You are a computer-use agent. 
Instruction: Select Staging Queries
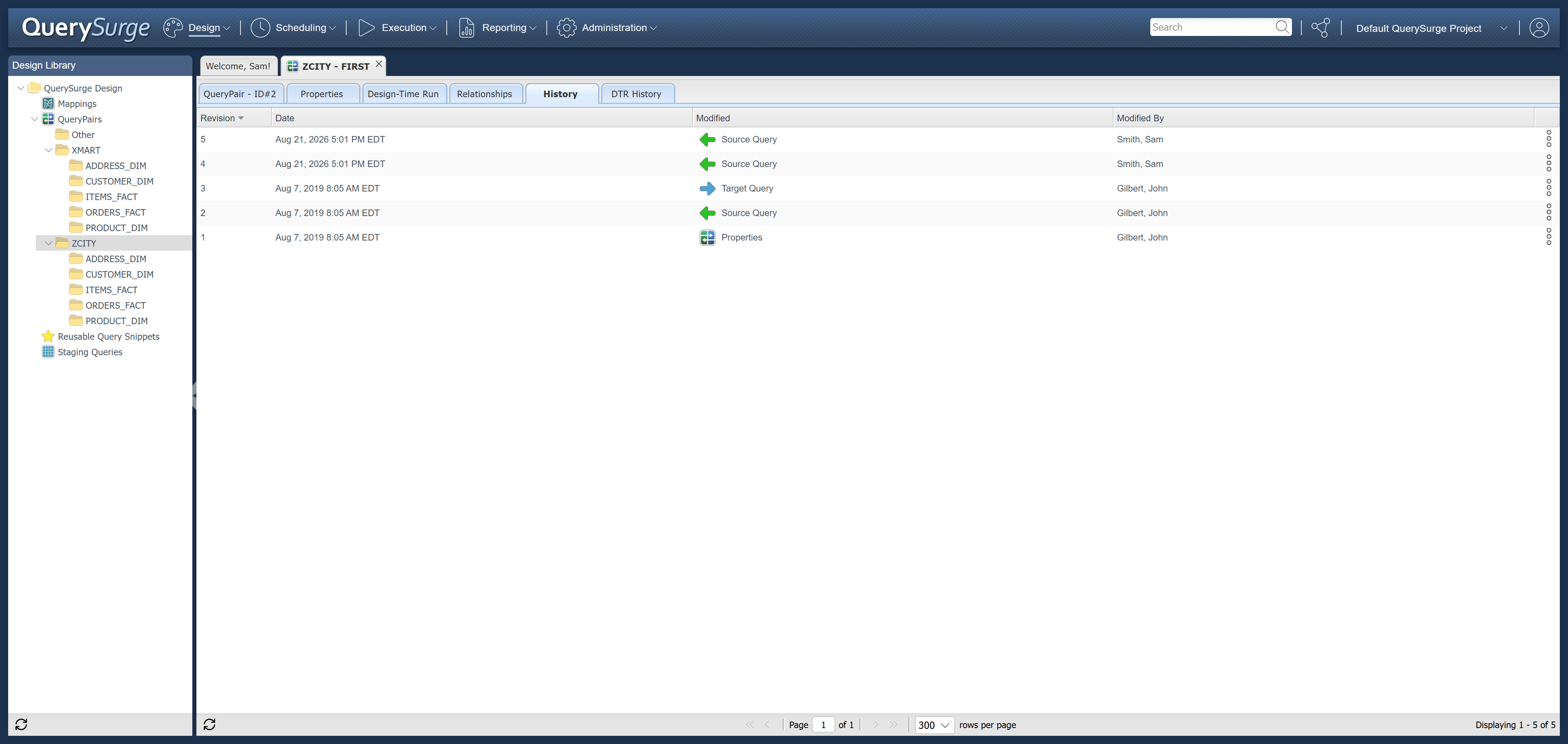(x=90, y=352)
